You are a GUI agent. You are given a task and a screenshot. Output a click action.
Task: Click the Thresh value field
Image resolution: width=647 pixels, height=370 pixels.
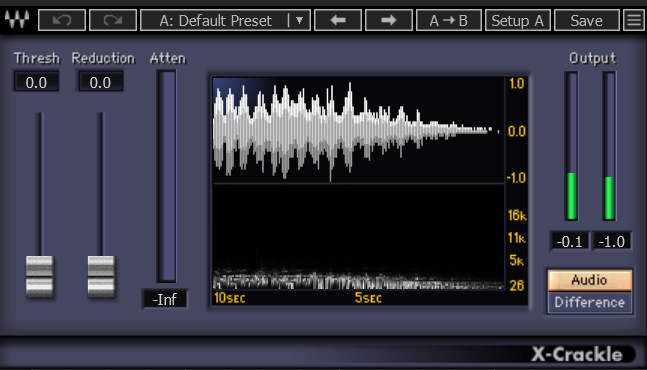point(36,82)
